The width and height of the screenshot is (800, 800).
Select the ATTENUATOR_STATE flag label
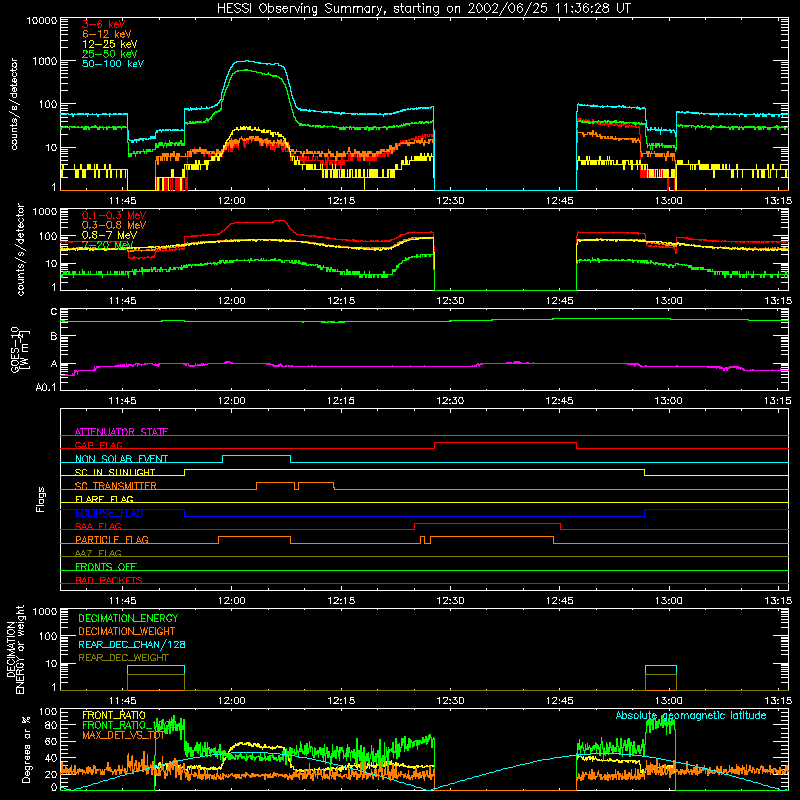[121, 432]
